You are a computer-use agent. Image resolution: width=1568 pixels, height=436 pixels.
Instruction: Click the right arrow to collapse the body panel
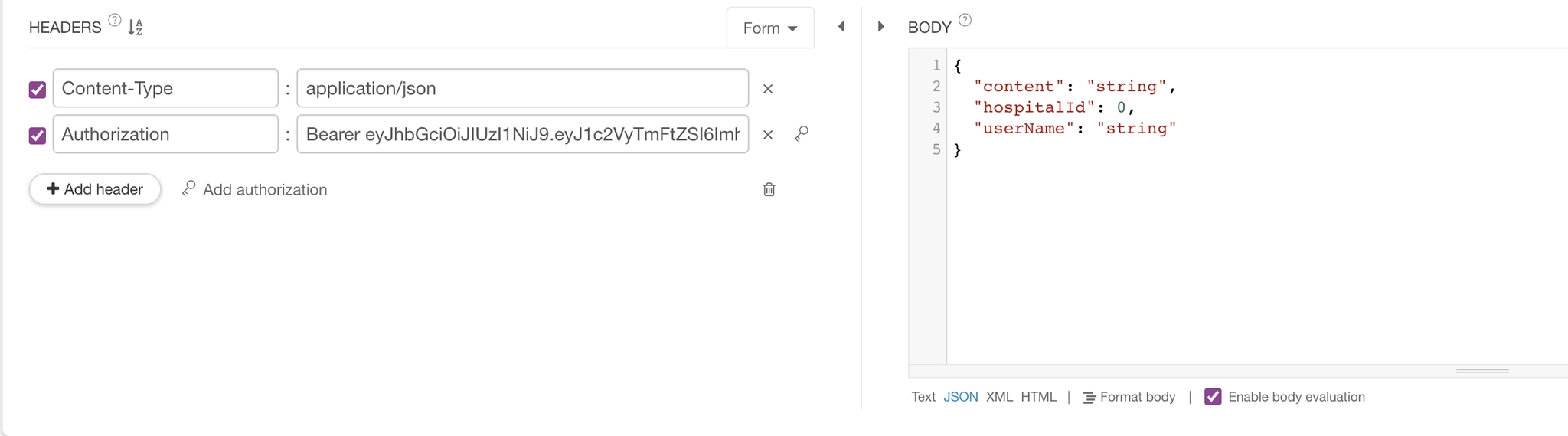(880, 27)
